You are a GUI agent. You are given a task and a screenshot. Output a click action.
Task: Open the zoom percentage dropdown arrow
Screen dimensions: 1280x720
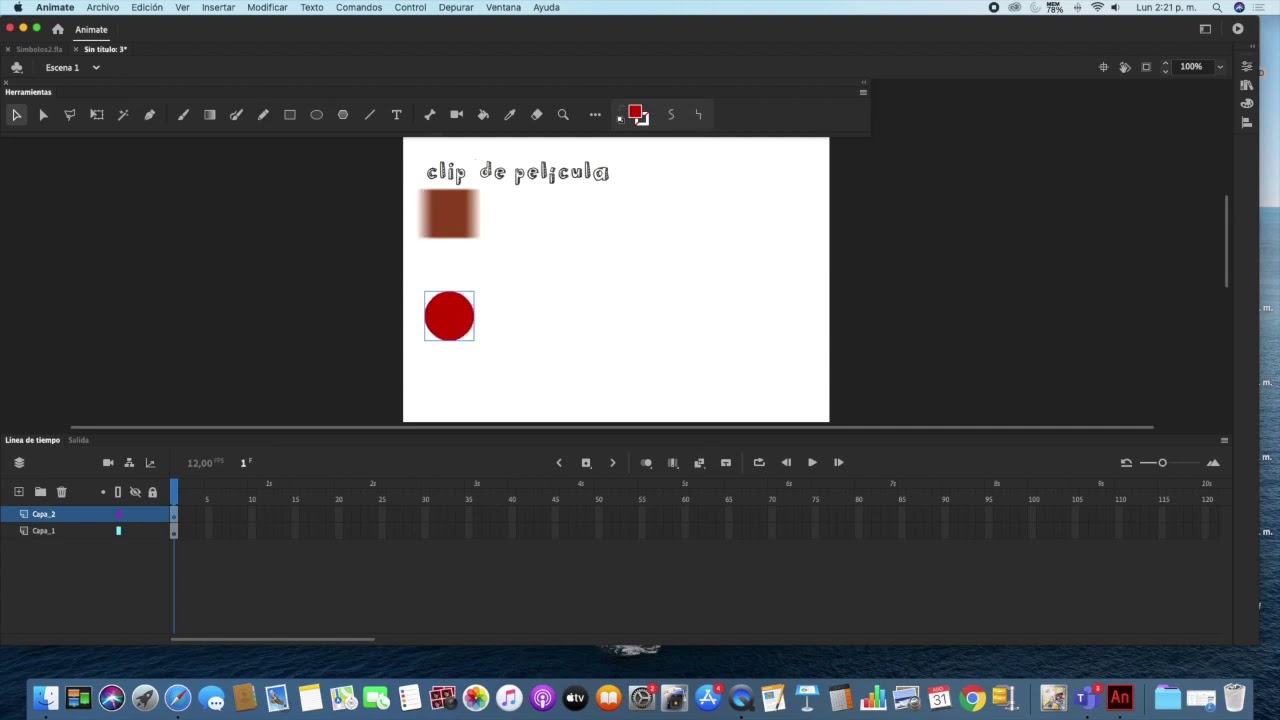pos(1220,67)
